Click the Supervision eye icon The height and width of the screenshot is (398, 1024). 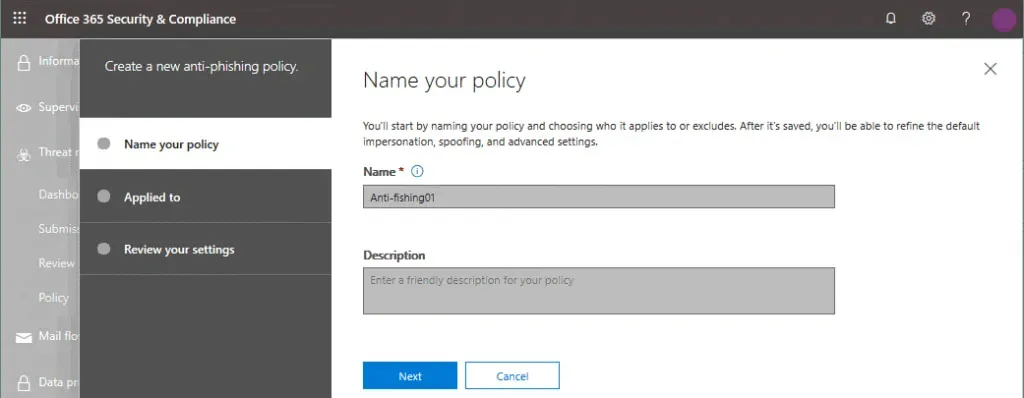pos(24,108)
